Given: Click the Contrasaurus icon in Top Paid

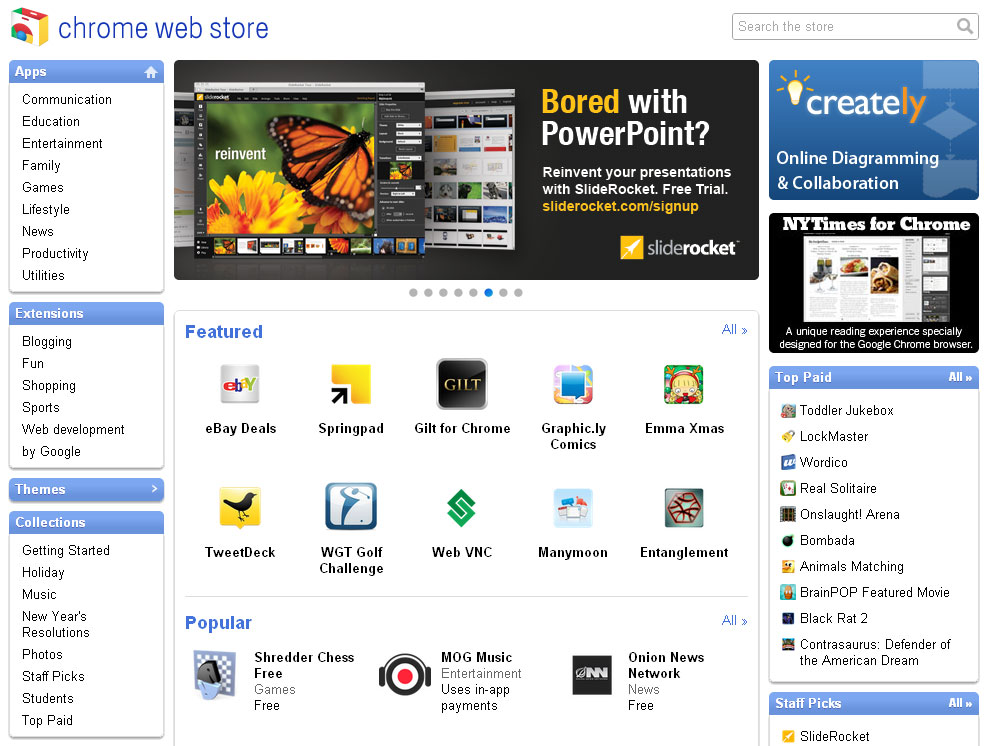Looking at the screenshot, I should [788, 645].
